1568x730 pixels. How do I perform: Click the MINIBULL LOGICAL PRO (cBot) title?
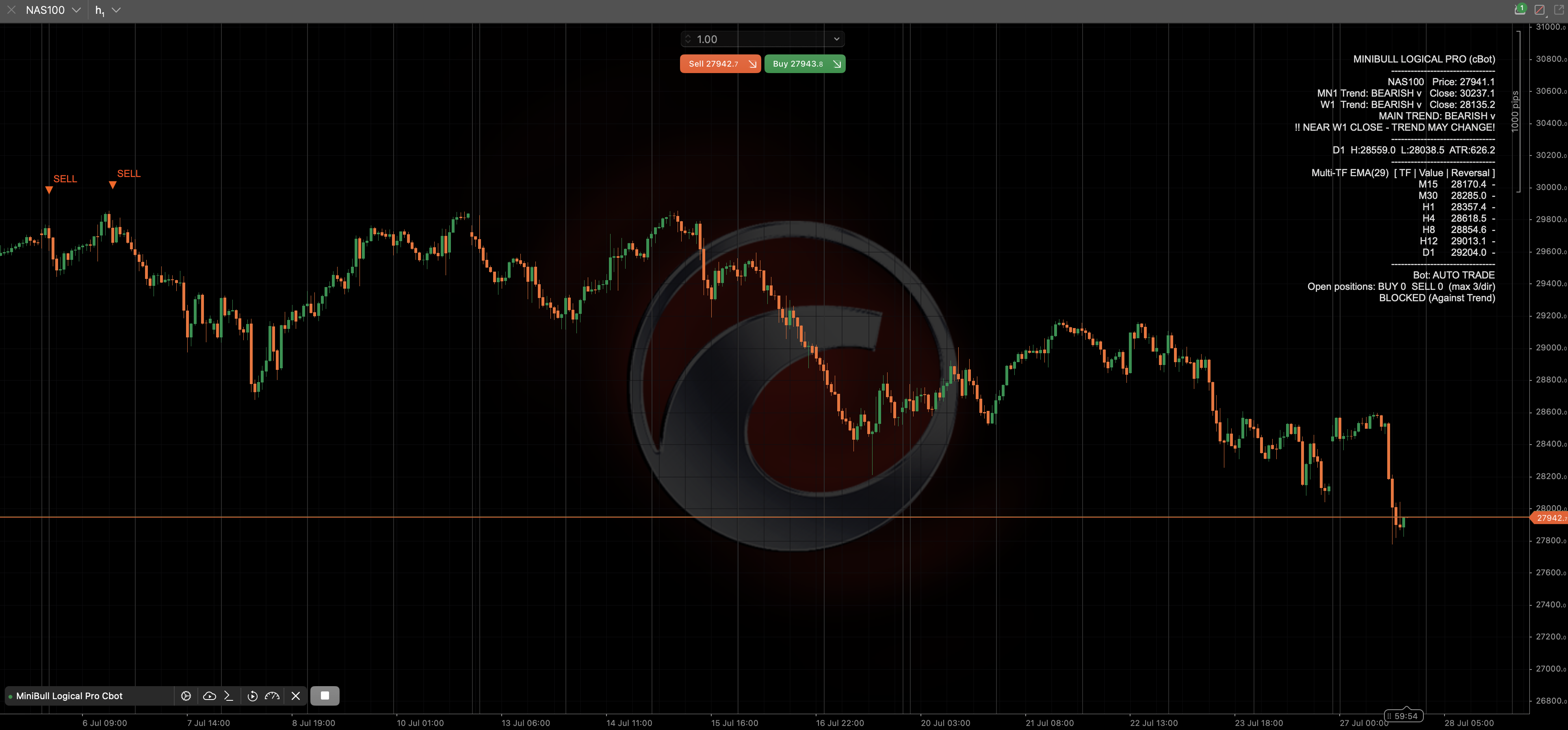coord(1424,59)
